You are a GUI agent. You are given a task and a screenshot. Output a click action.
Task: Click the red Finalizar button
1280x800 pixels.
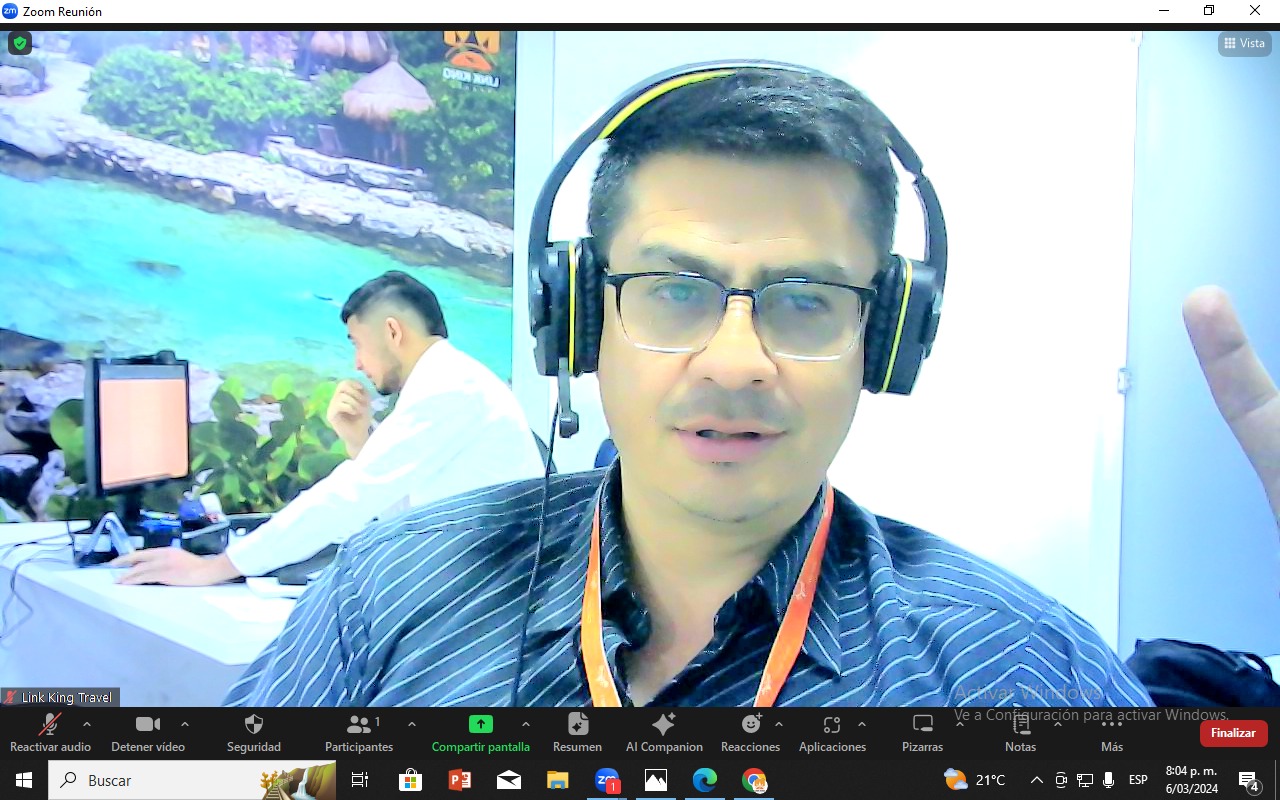1233,733
